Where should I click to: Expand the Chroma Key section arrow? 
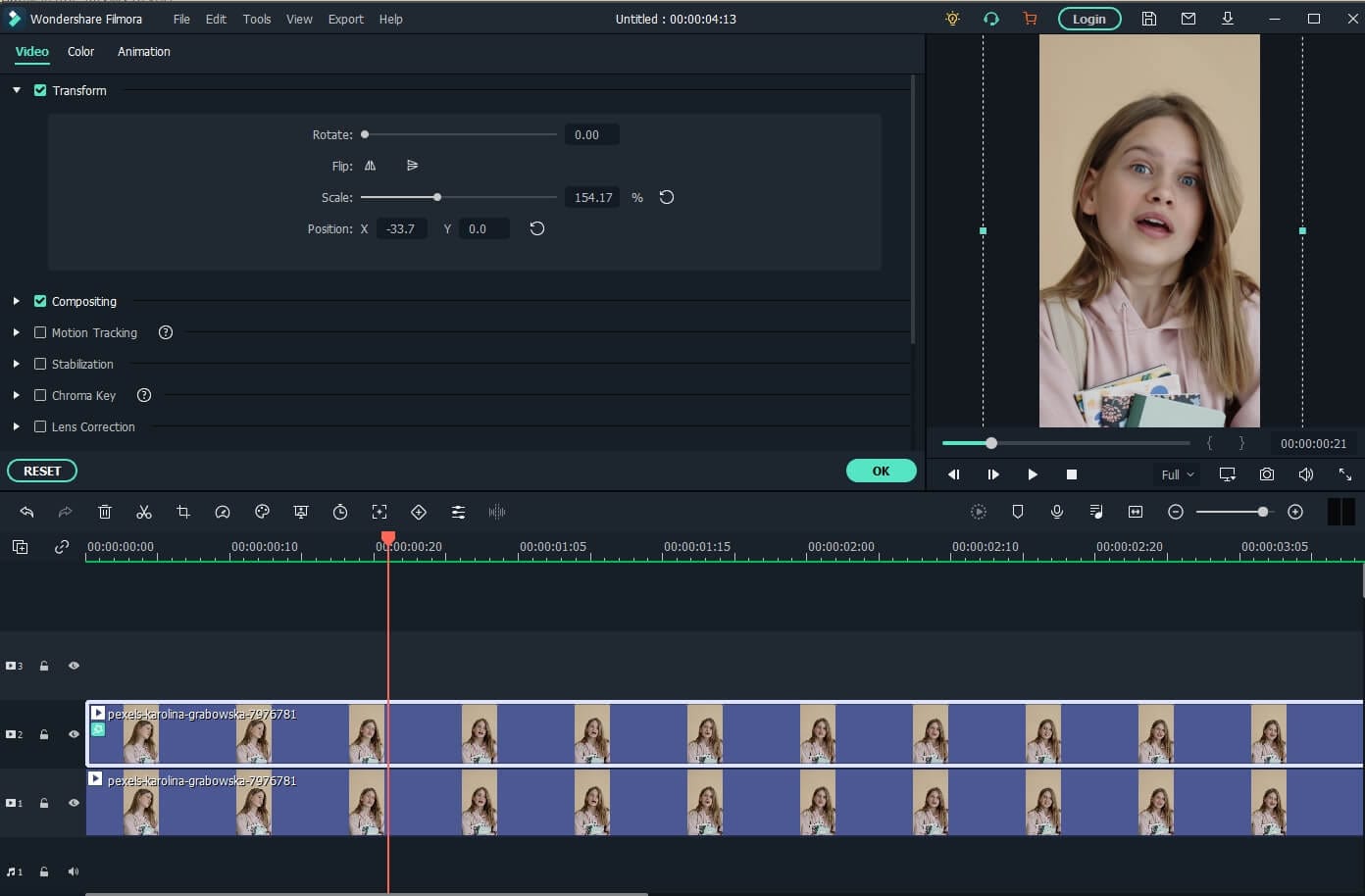click(x=17, y=395)
